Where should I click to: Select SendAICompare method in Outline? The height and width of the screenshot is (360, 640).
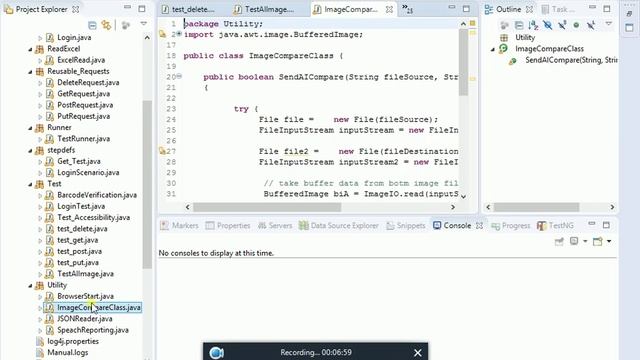570,60
